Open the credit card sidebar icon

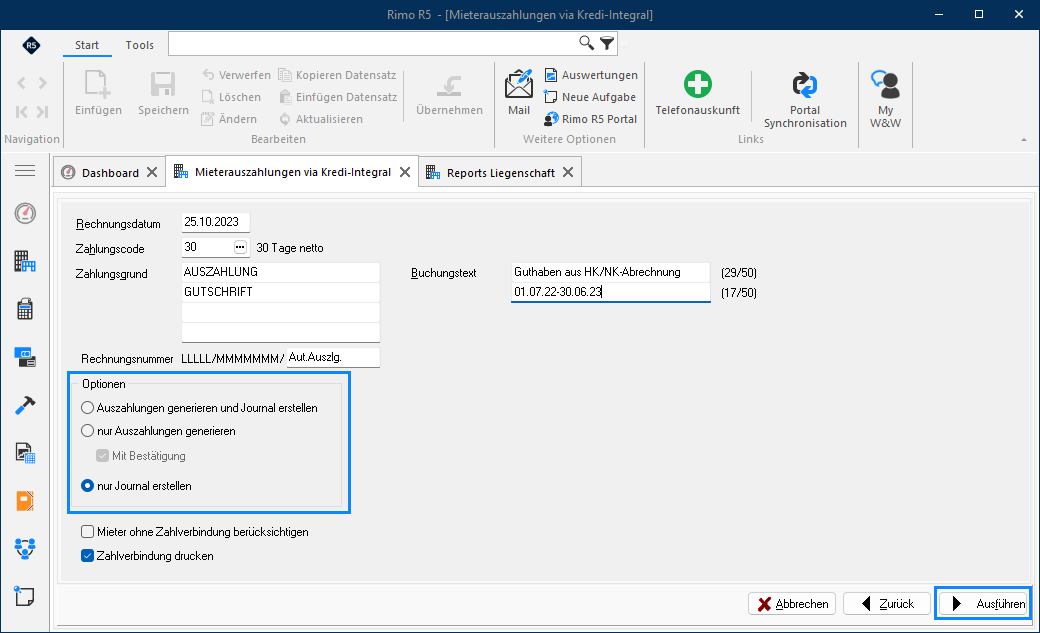click(x=25, y=357)
